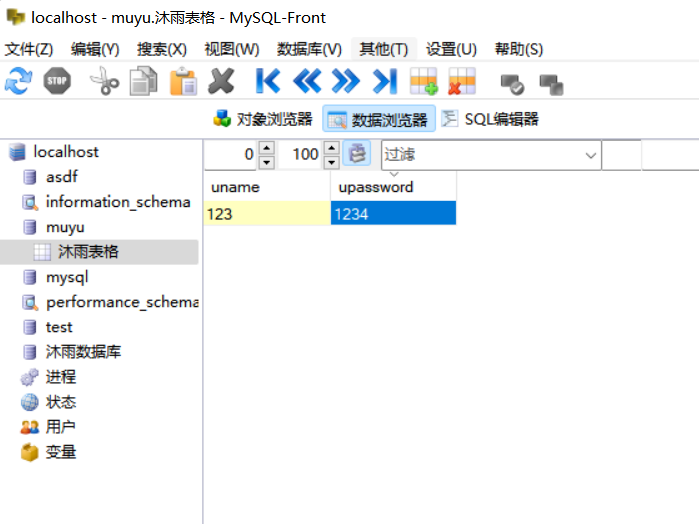The width and height of the screenshot is (699, 524).
Task: Click the Post changes checkmark icon
Action: (512, 85)
